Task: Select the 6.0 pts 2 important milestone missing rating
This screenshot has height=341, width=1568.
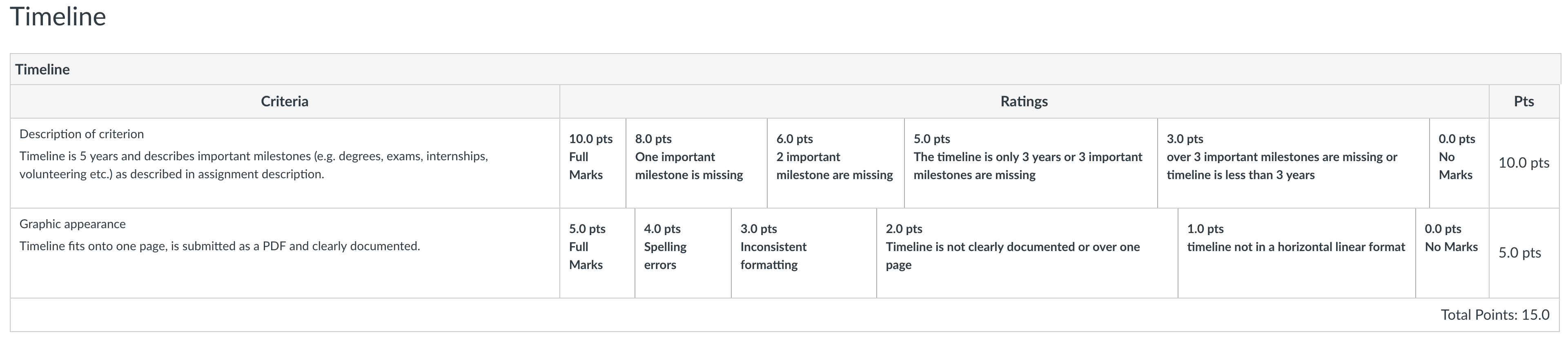Action: 836,163
